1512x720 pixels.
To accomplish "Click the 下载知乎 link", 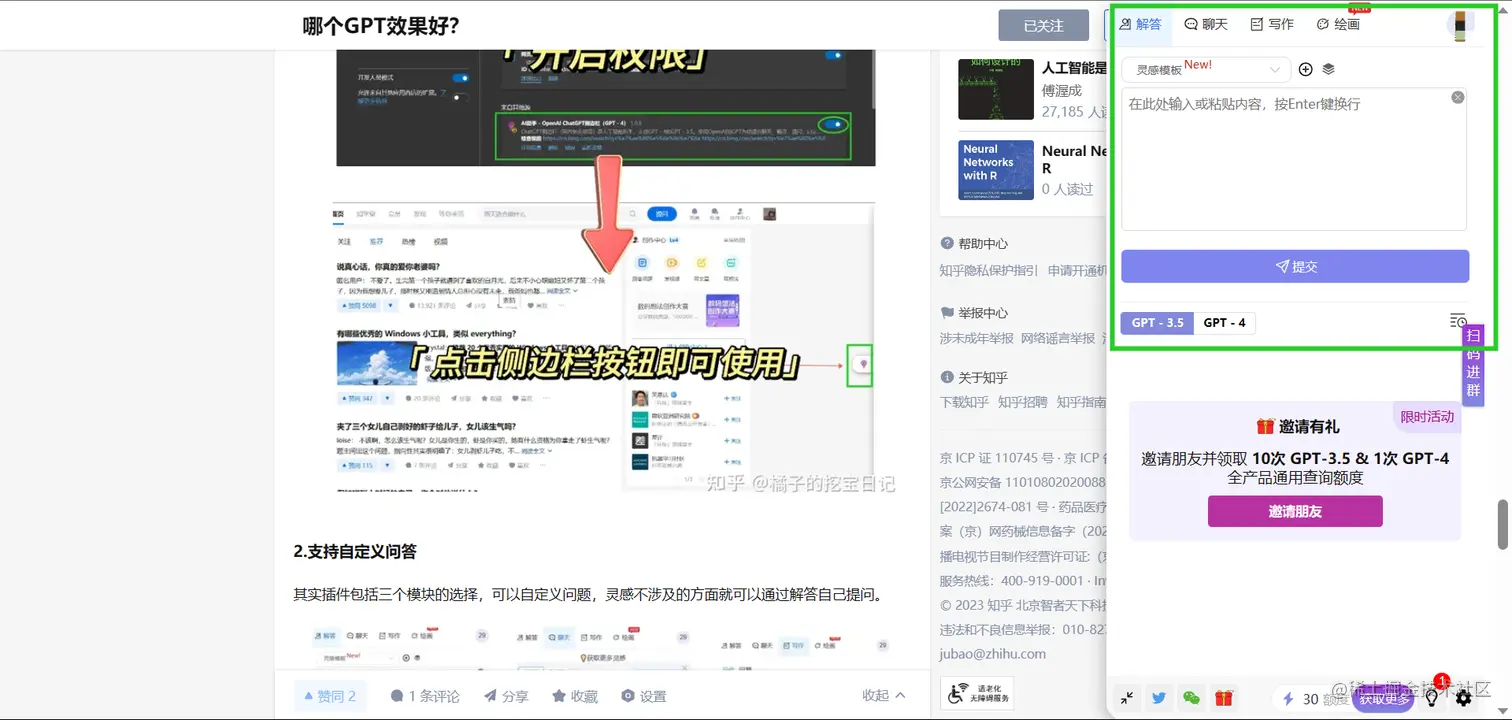I will (964, 402).
